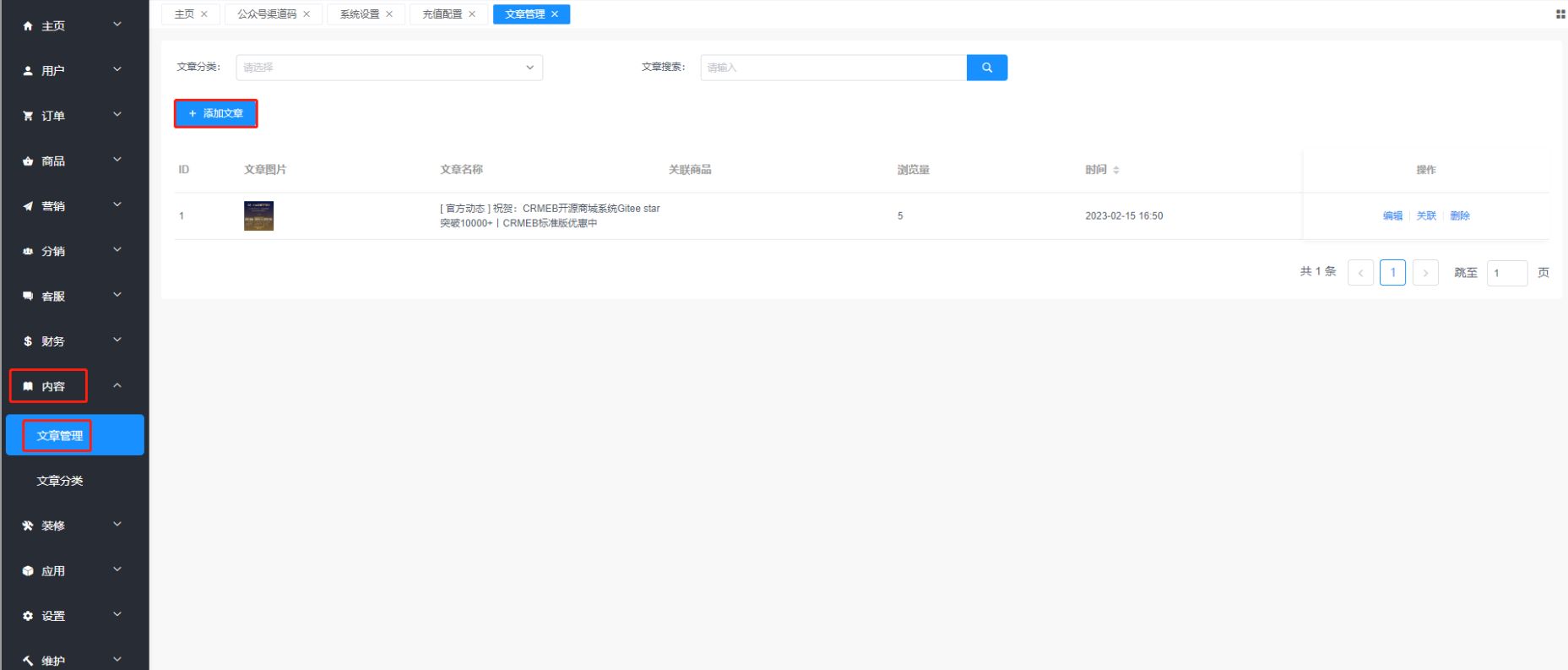Click the shopping cart order icon
Viewport: 1568px width, 670px height.
[x=28, y=116]
